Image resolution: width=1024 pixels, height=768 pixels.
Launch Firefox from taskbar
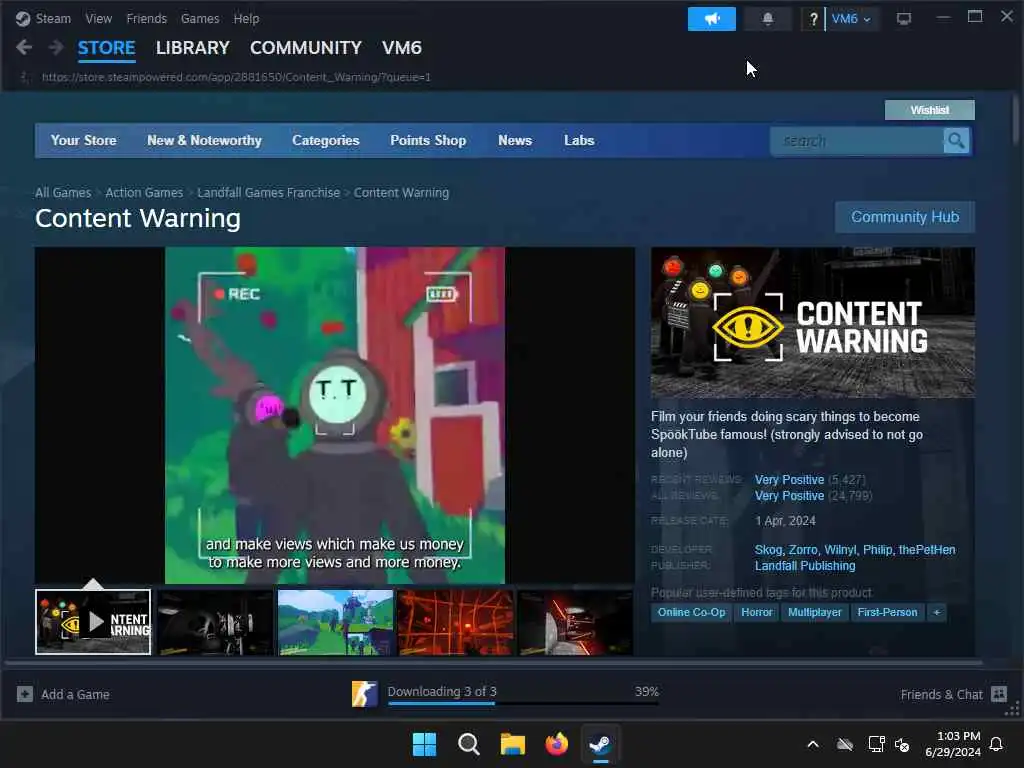[557, 744]
